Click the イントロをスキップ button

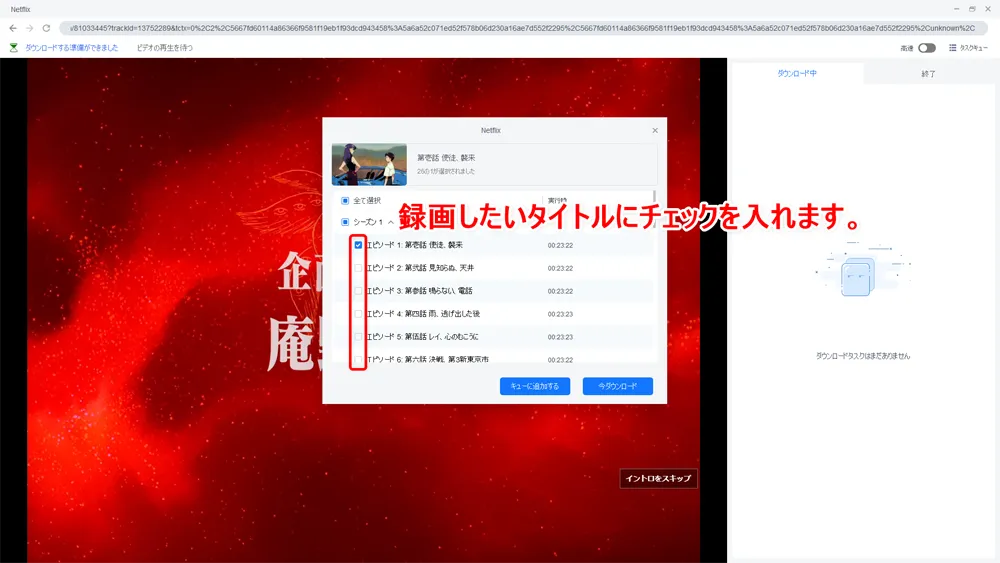(658, 478)
